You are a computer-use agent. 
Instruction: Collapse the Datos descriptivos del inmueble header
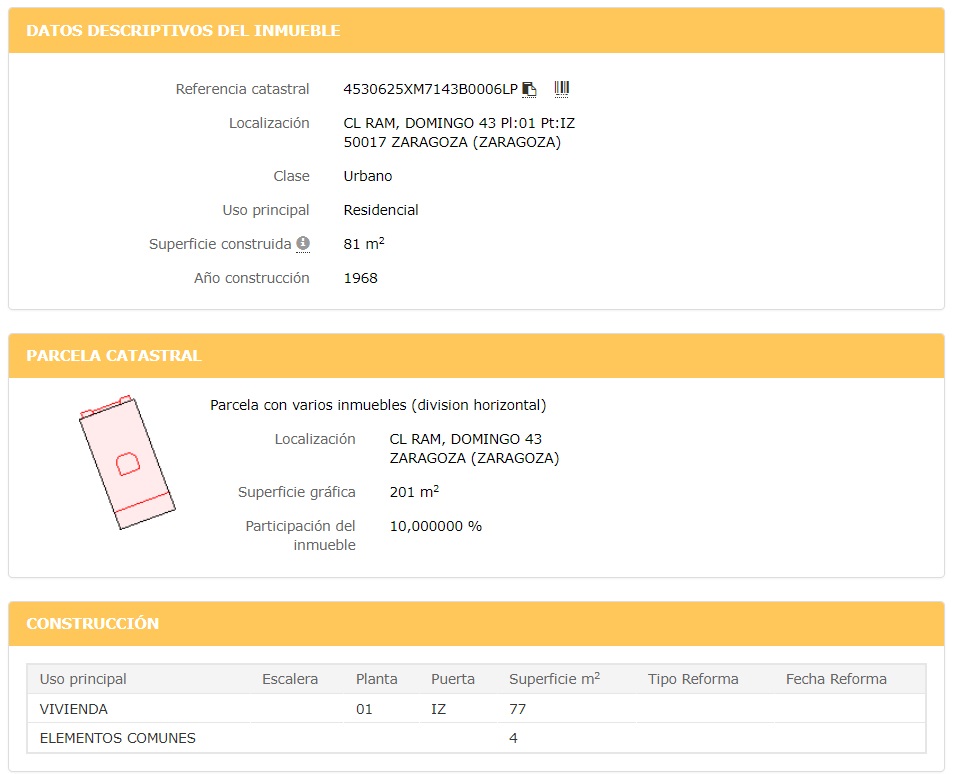tap(476, 31)
